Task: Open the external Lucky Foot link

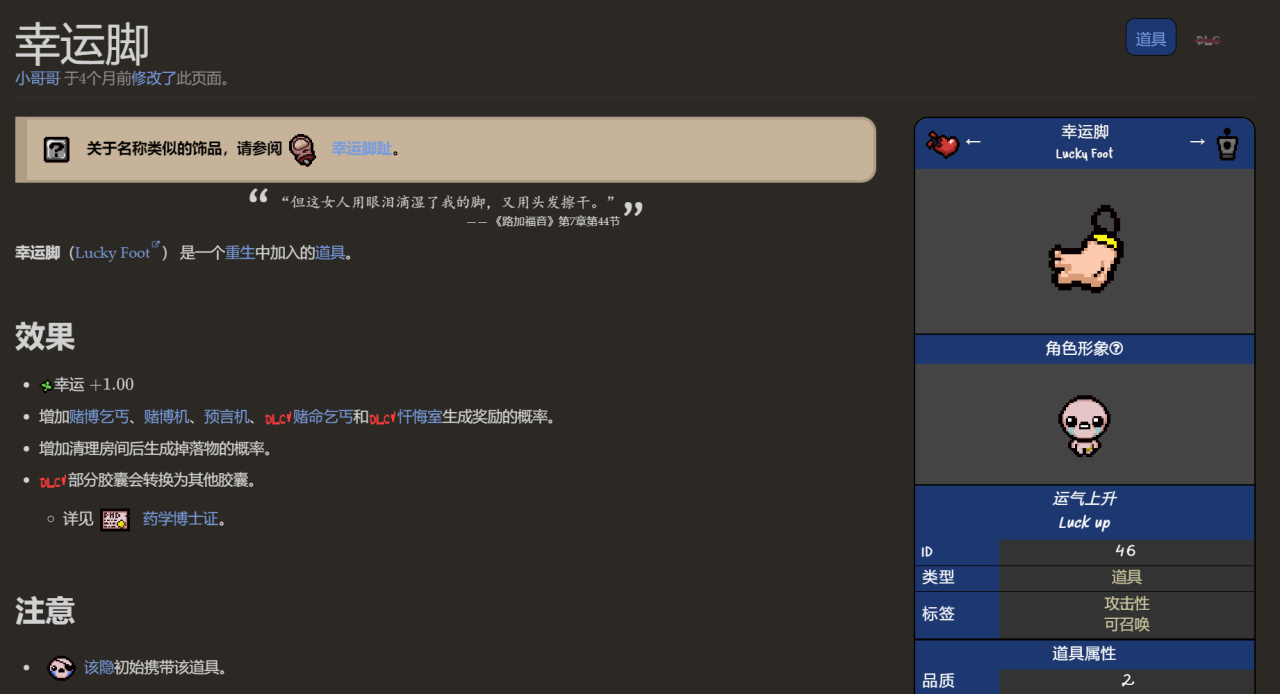Action: pos(118,252)
